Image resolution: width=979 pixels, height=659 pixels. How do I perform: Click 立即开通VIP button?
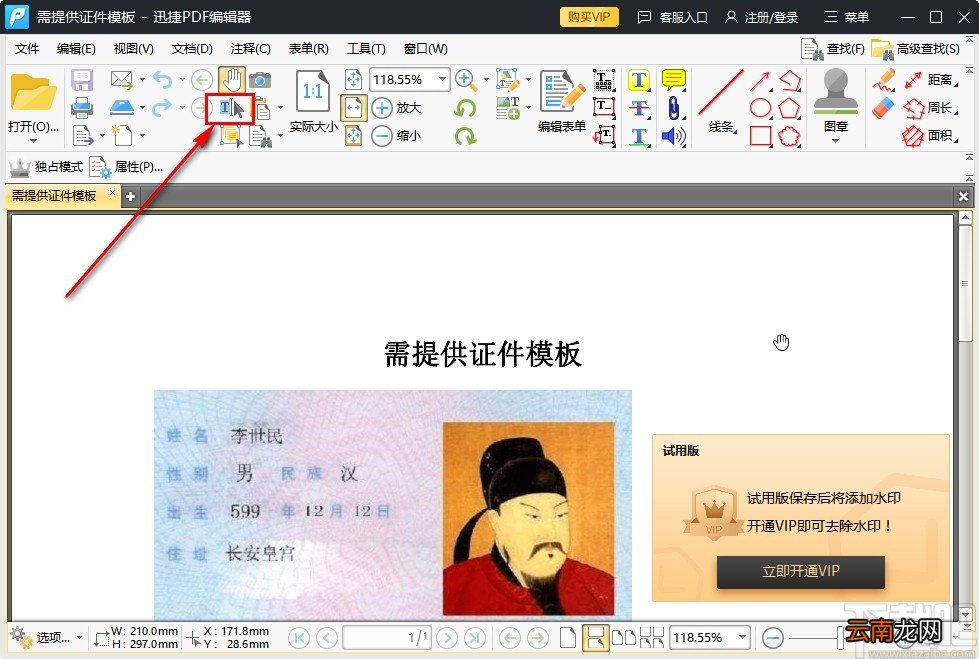(800, 571)
